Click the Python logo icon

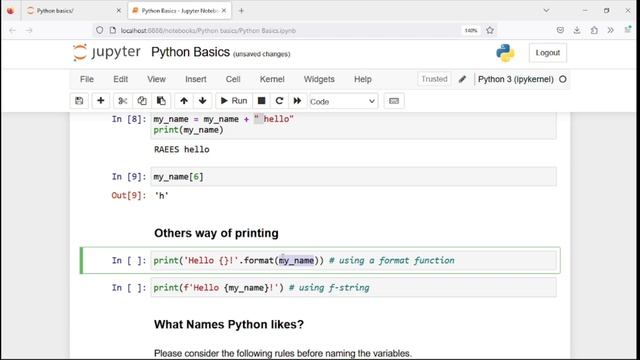click(505, 53)
